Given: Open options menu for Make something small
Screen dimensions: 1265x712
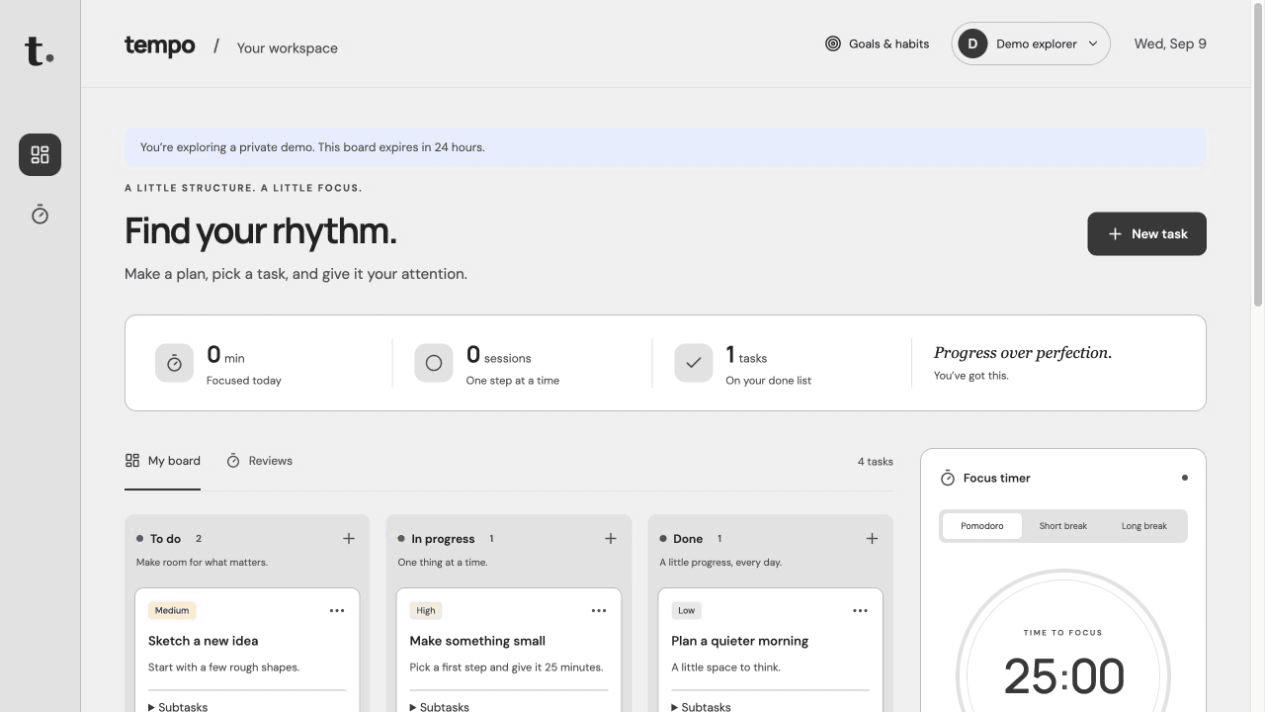Looking at the screenshot, I should 599,611.
